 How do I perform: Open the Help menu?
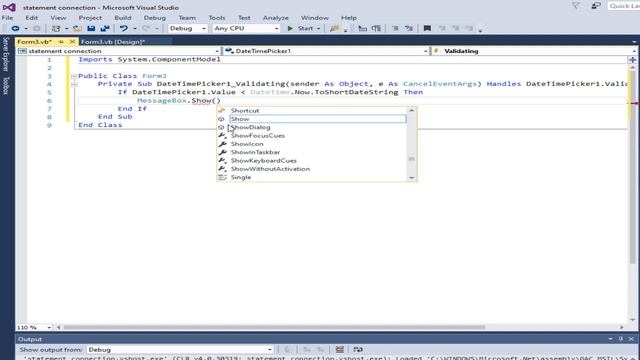pyautogui.click(x=349, y=18)
